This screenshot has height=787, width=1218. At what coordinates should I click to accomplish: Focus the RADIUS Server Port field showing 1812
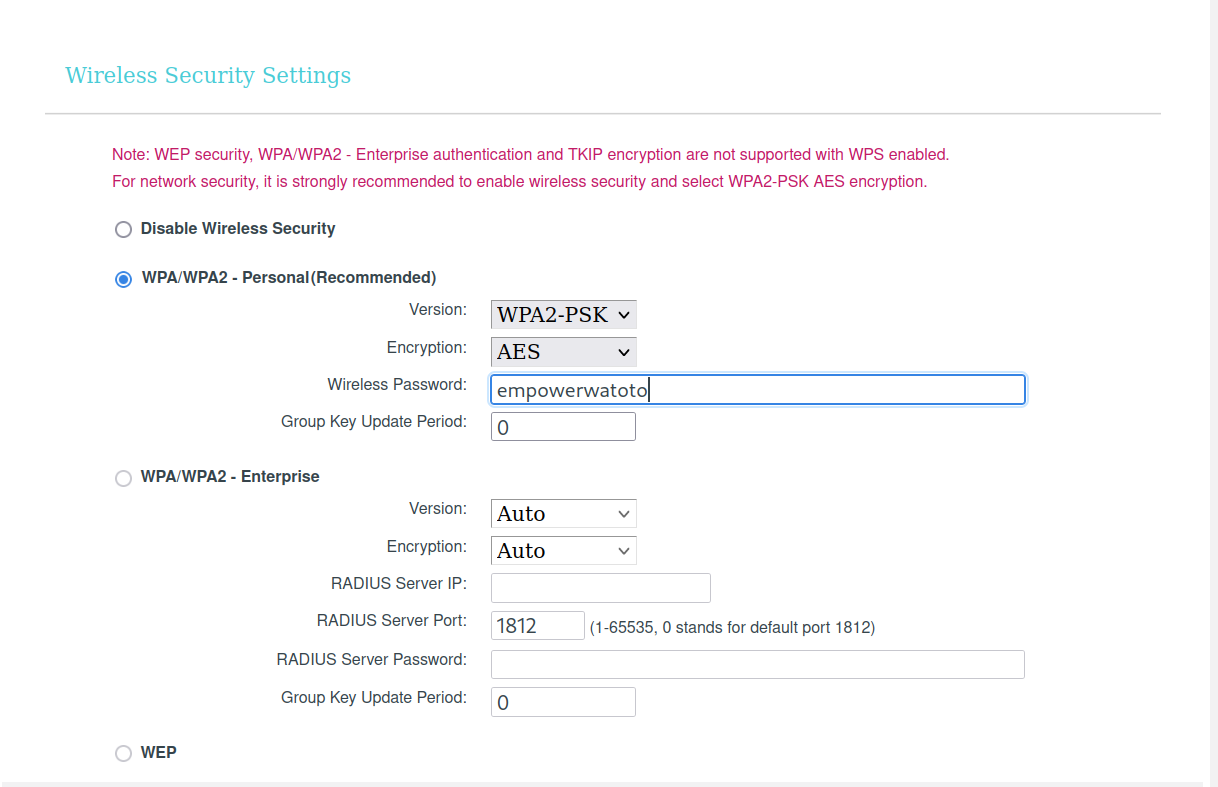pyautogui.click(x=537, y=626)
